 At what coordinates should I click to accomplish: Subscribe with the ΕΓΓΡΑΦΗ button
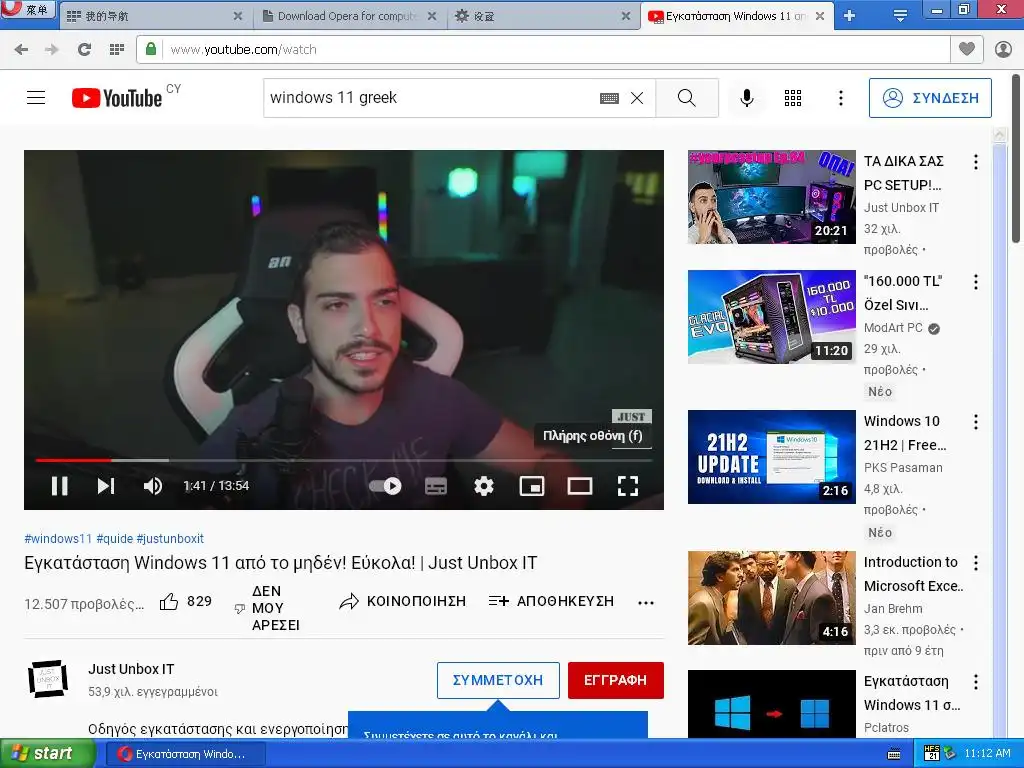tap(616, 680)
